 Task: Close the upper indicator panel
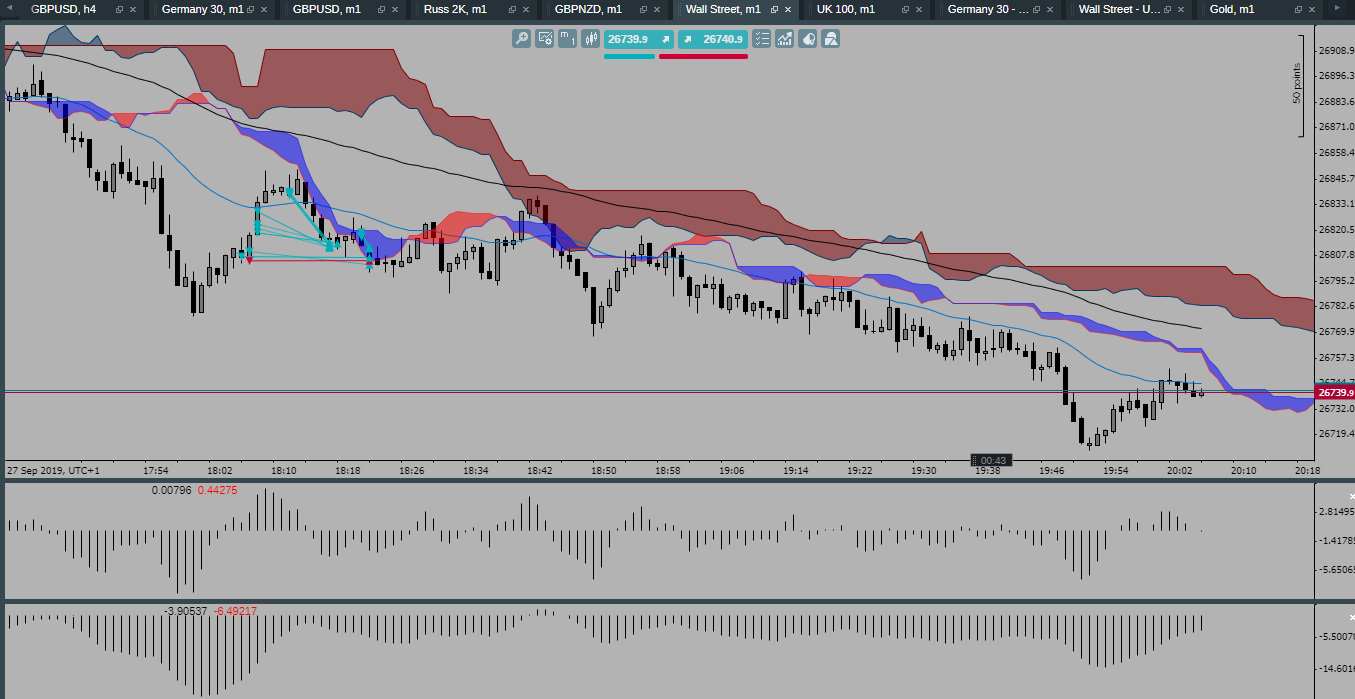click(1351, 497)
